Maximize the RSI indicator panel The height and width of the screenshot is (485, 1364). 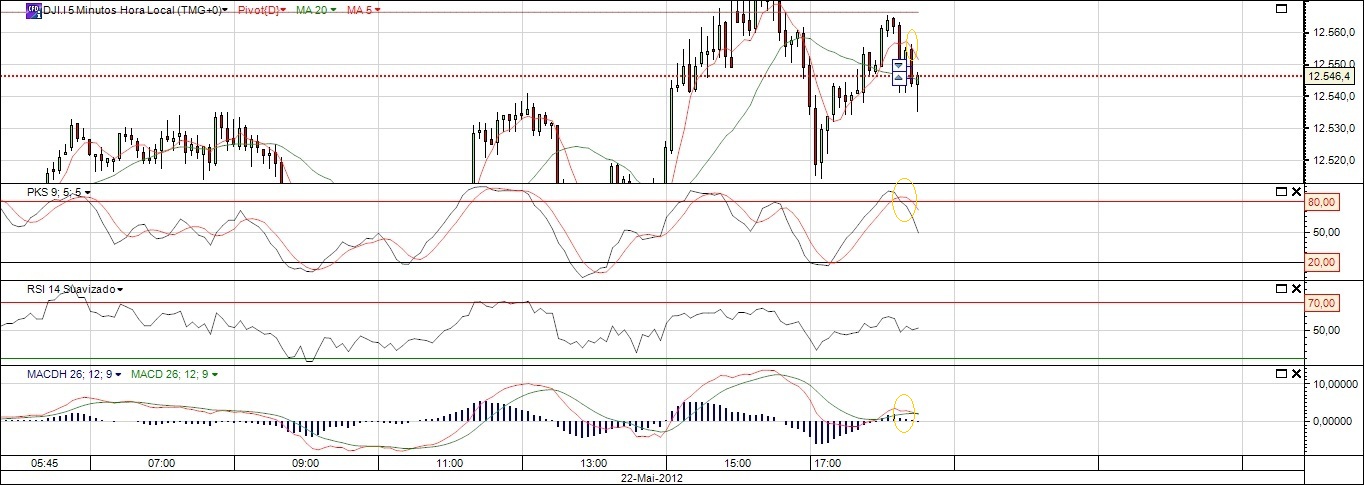tap(1281, 289)
